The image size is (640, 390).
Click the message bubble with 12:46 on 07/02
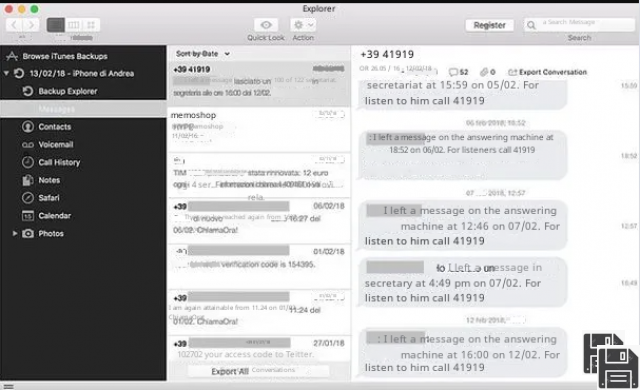coord(462,225)
